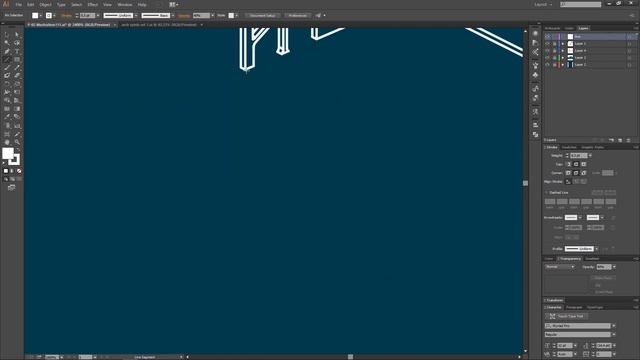The height and width of the screenshot is (360, 640).
Task: Open the Object menu
Action: tap(45, 4)
